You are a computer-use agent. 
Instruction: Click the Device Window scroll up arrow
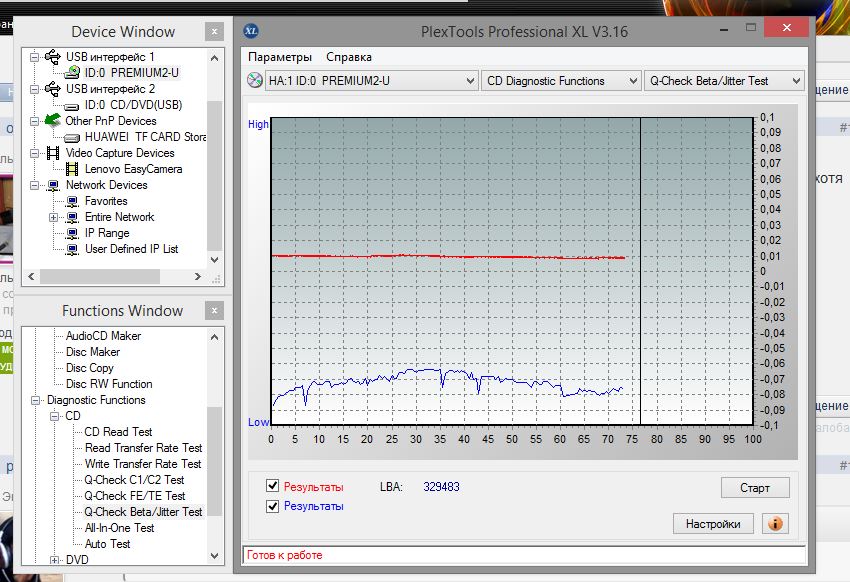click(215, 58)
